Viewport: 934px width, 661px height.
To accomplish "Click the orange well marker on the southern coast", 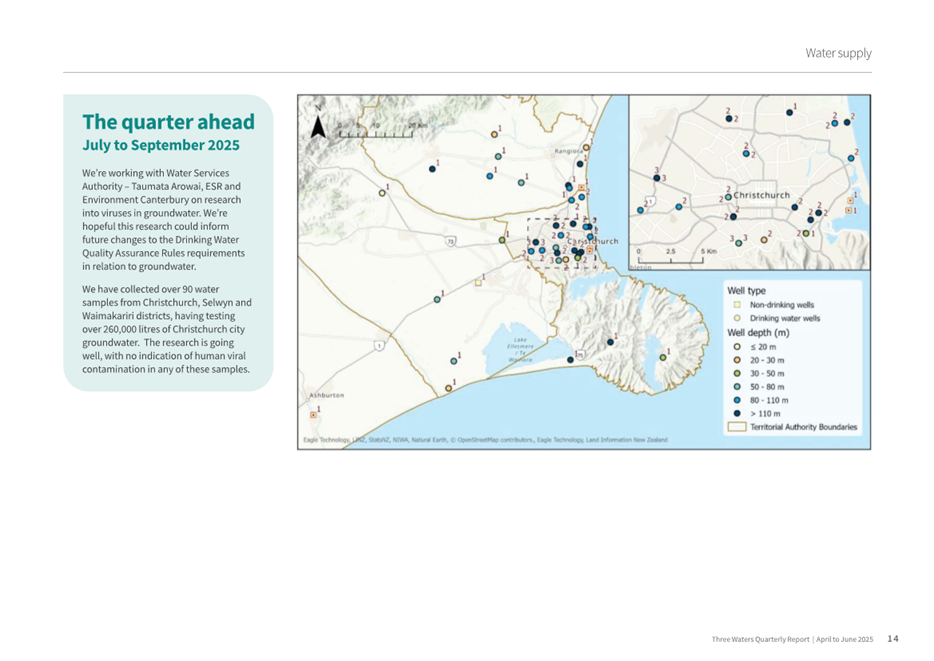I will 449,388.
